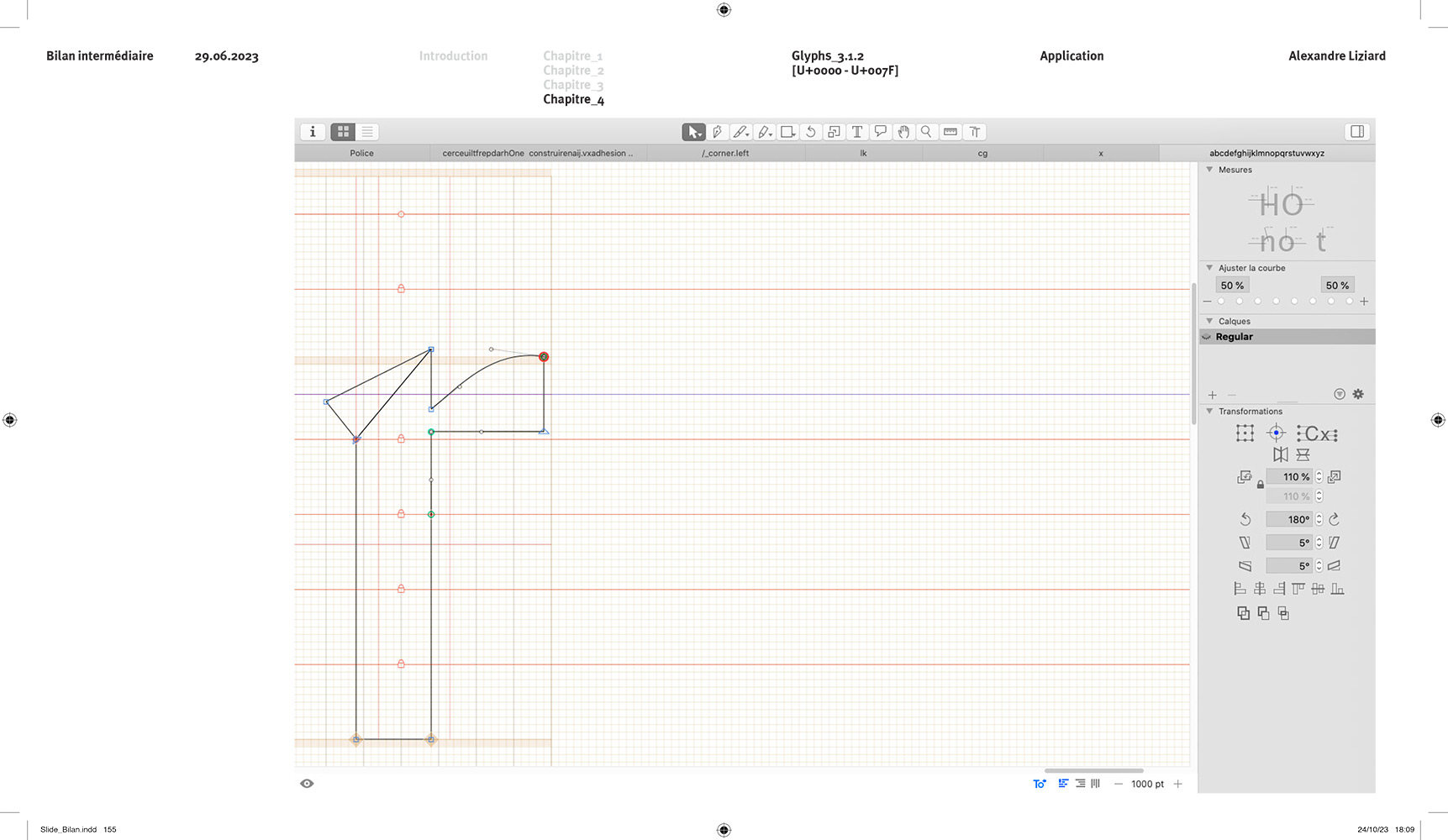The height and width of the screenshot is (840, 1448).
Task: Toggle the Regular layer visibility eye
Action: [x=1207, y=337]
